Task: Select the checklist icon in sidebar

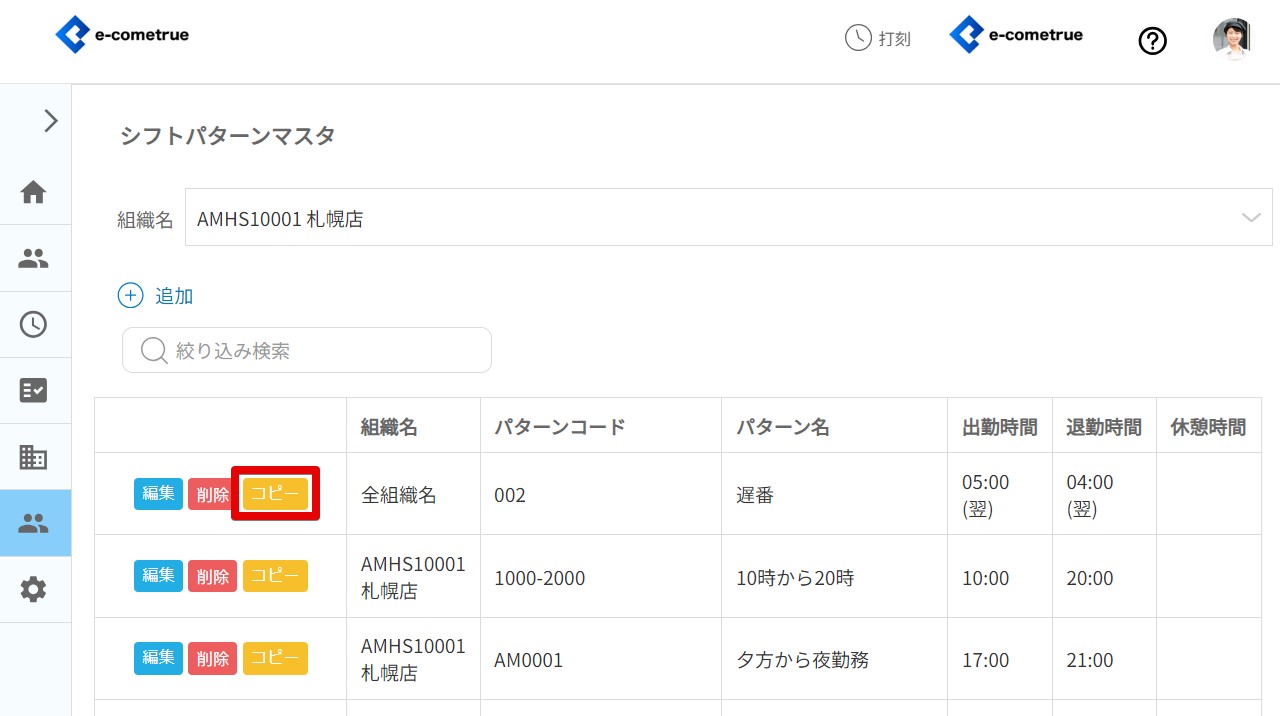Action: (x=34, y=391)
